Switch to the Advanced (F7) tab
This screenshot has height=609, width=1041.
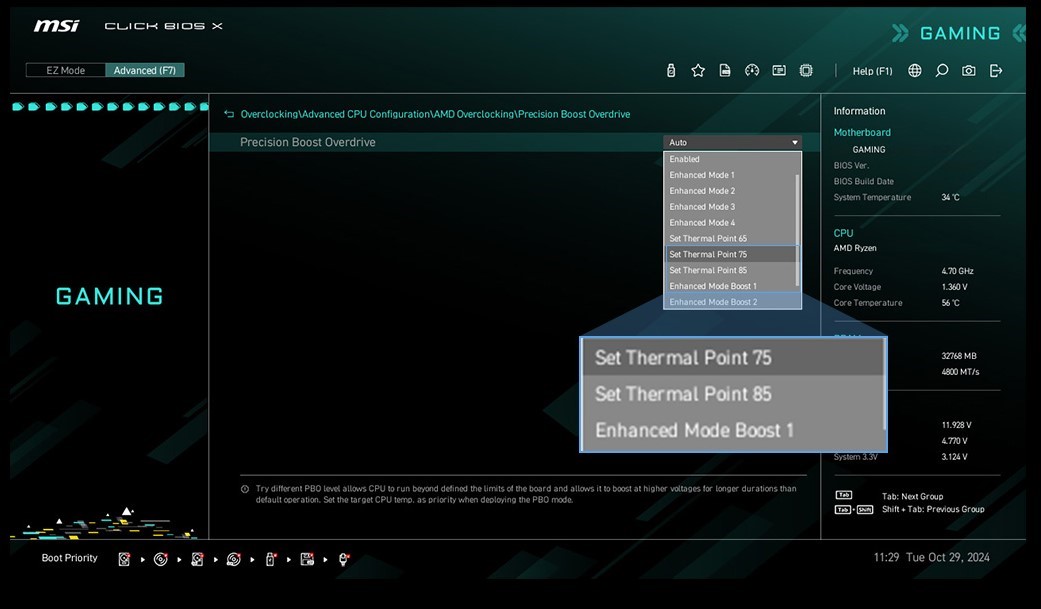click(x=145, y=70)
